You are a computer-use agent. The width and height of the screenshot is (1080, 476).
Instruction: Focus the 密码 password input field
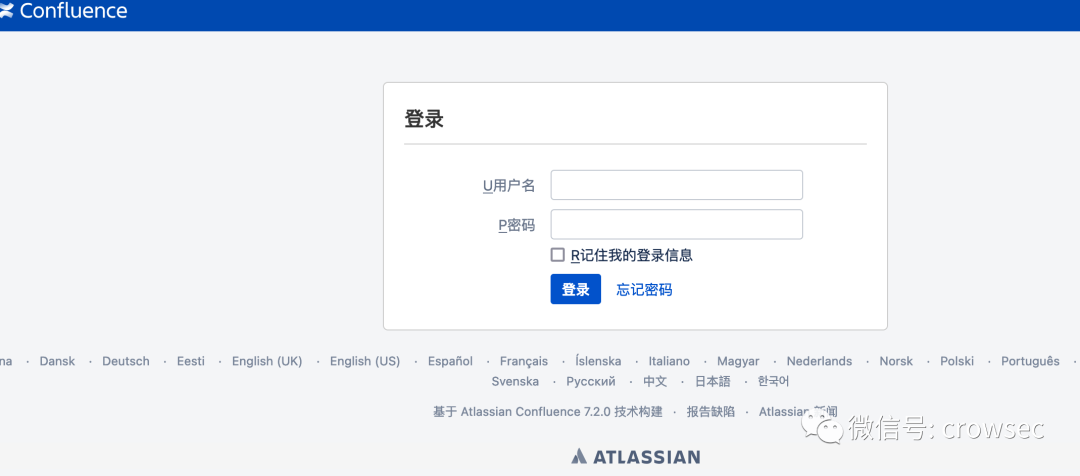point(676,225)
